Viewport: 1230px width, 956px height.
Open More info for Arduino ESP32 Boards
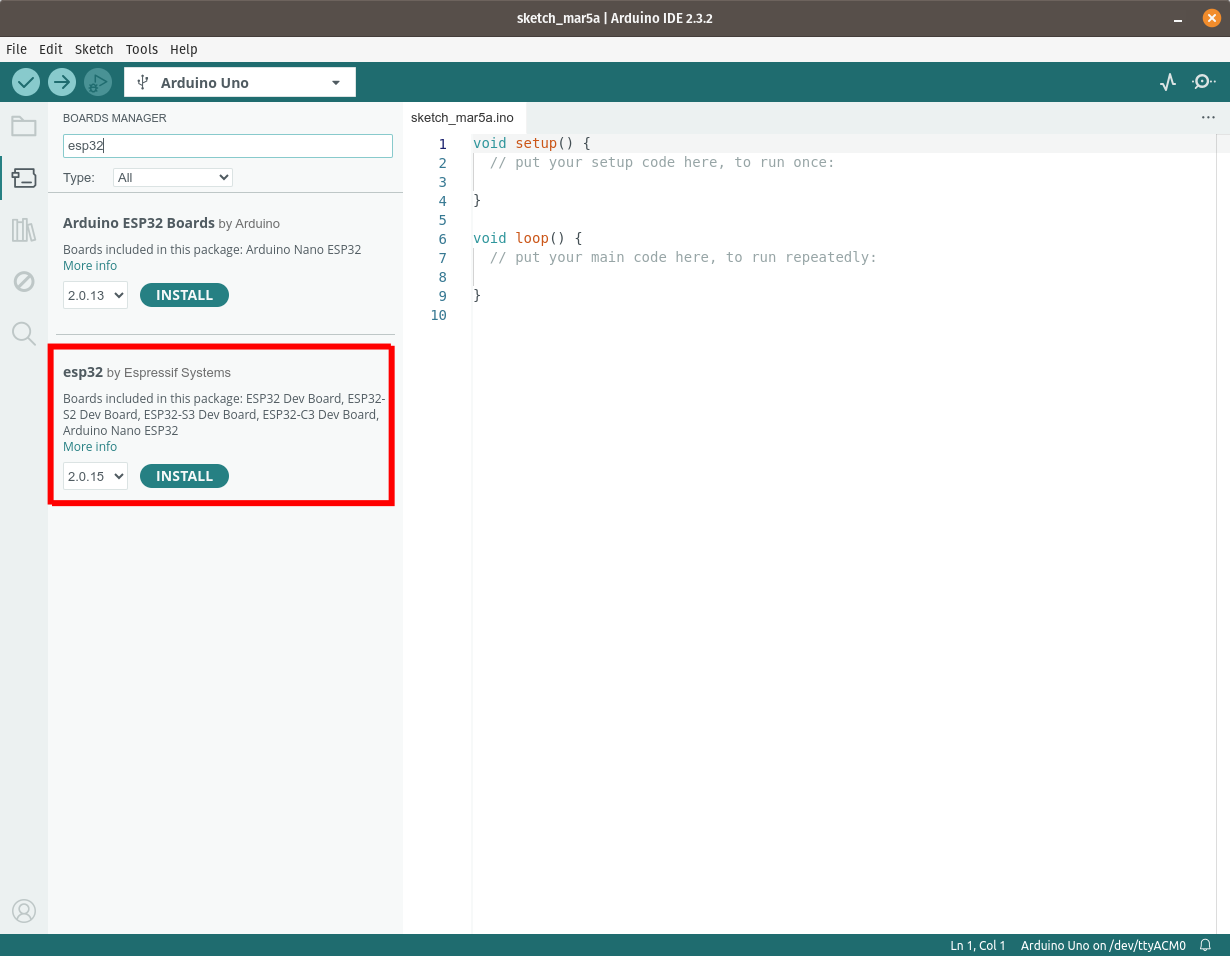(90, 266)
